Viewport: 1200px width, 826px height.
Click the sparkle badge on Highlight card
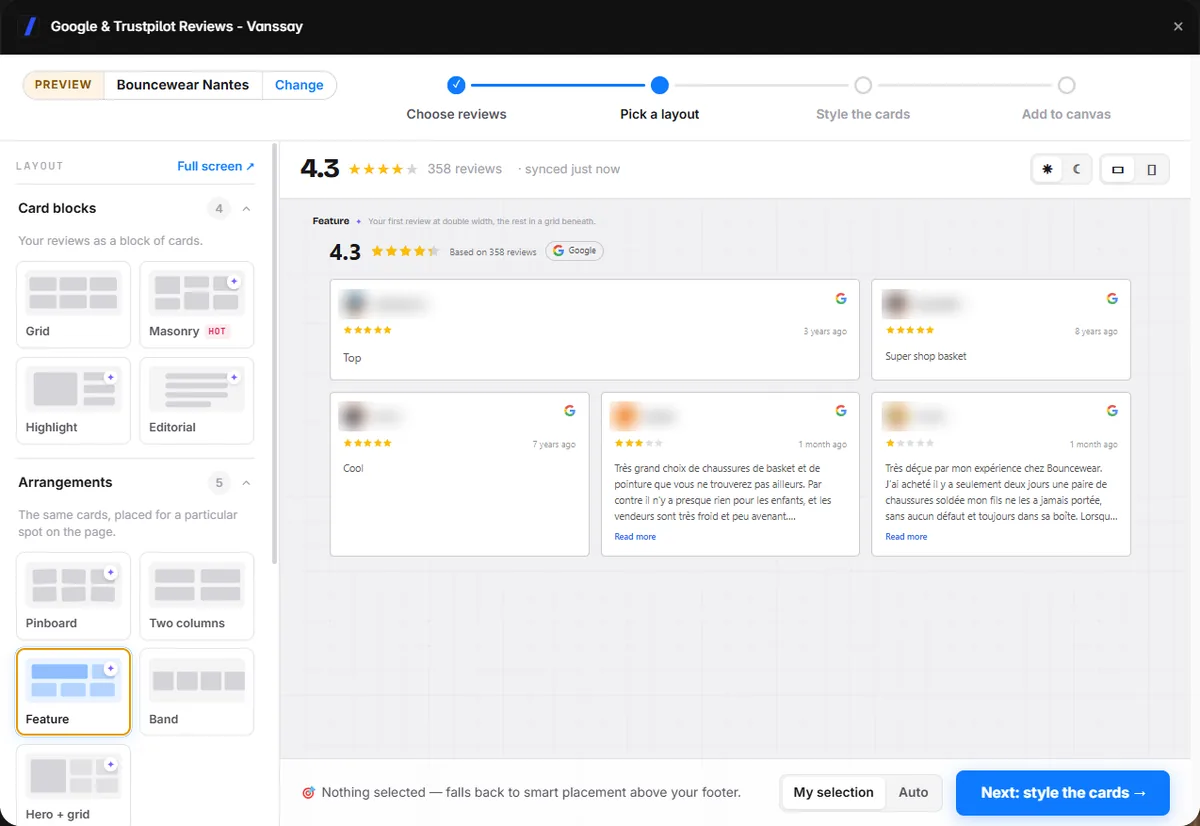pos(110,377)
